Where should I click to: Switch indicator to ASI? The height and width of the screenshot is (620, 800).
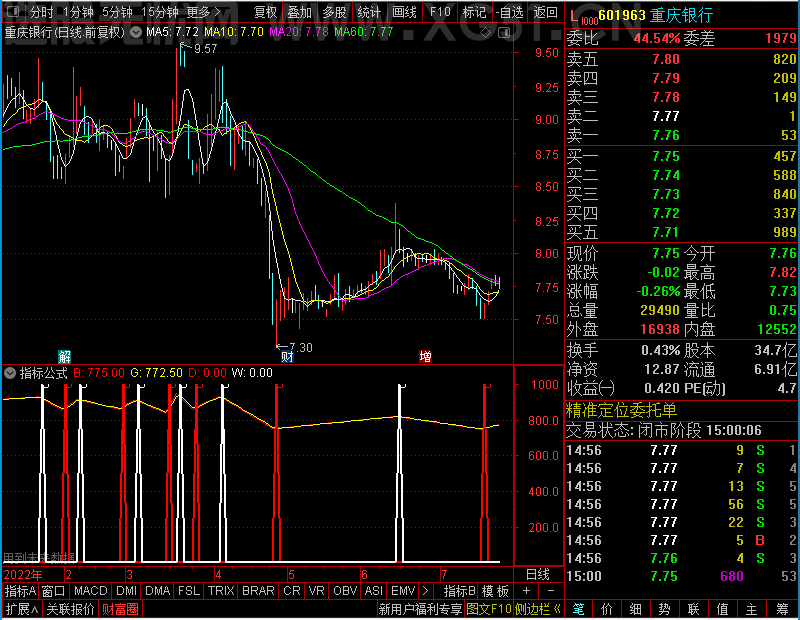click(373, 591)
